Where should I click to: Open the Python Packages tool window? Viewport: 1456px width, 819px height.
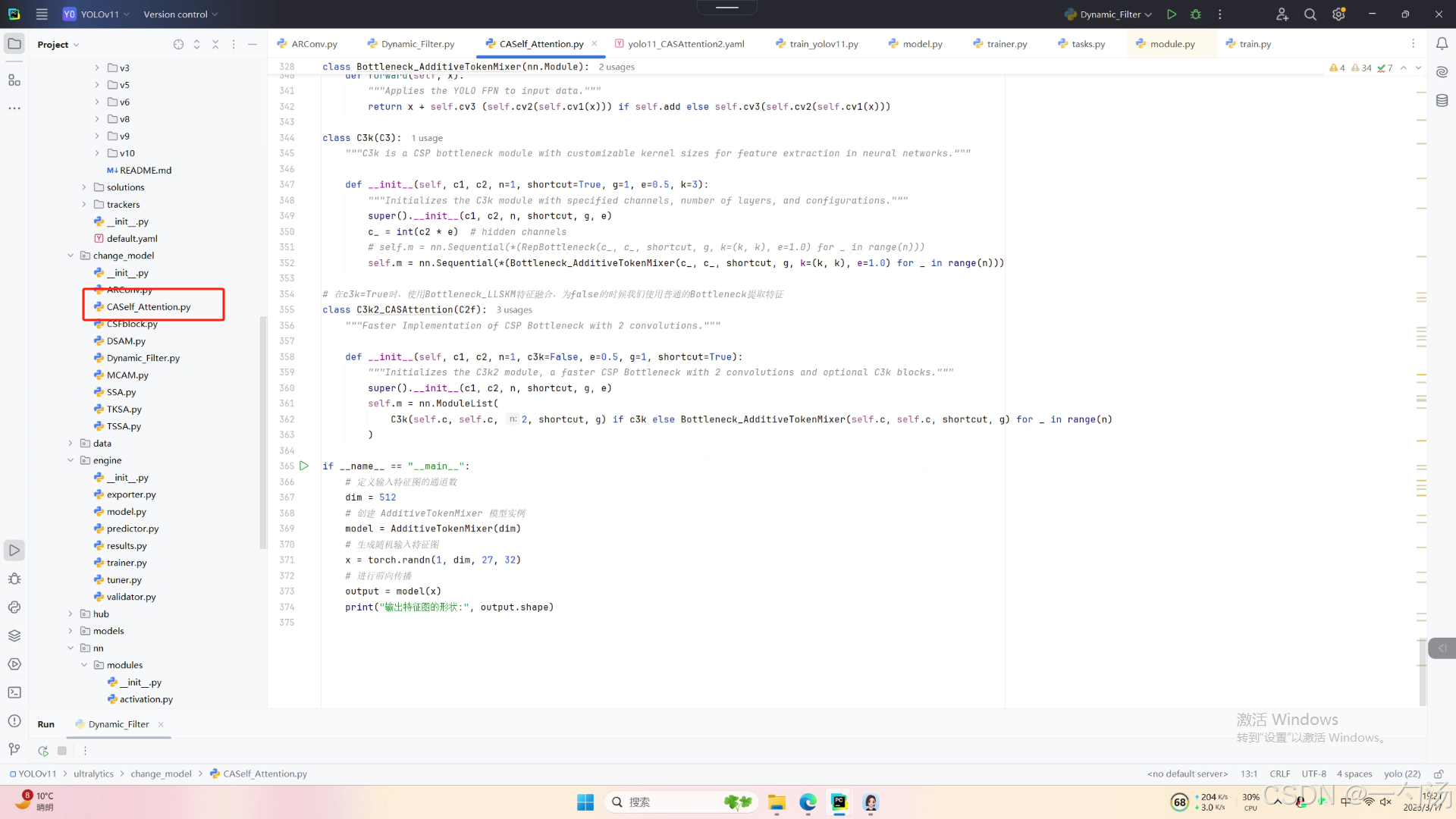click(x=14, y=635)
